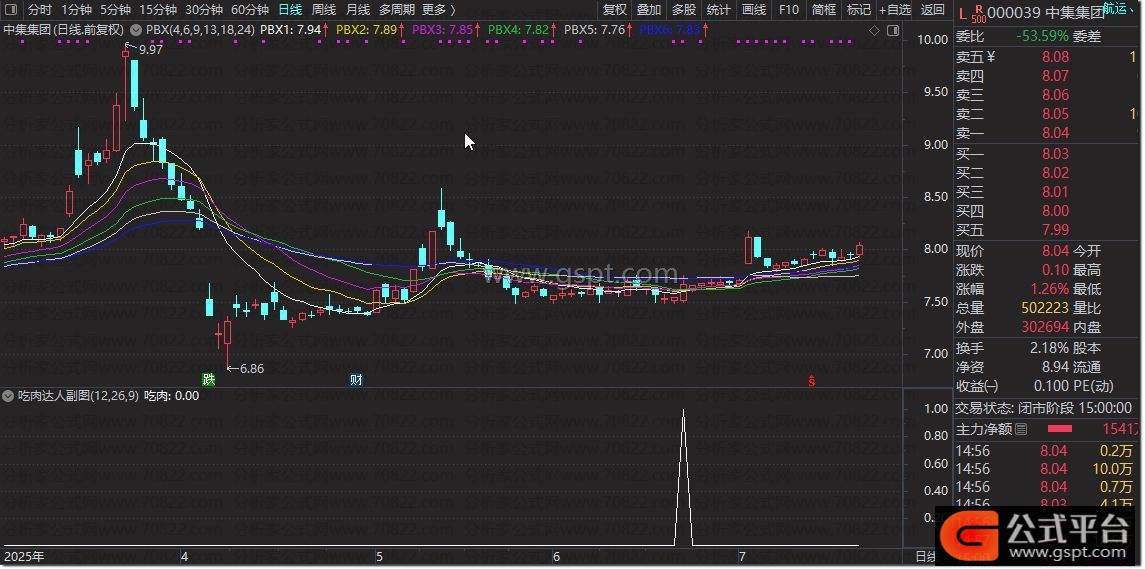Screen dimensions: 1145x569
Task: Select the PBX5: 7.76 label
Action: [x=595, y=31]
